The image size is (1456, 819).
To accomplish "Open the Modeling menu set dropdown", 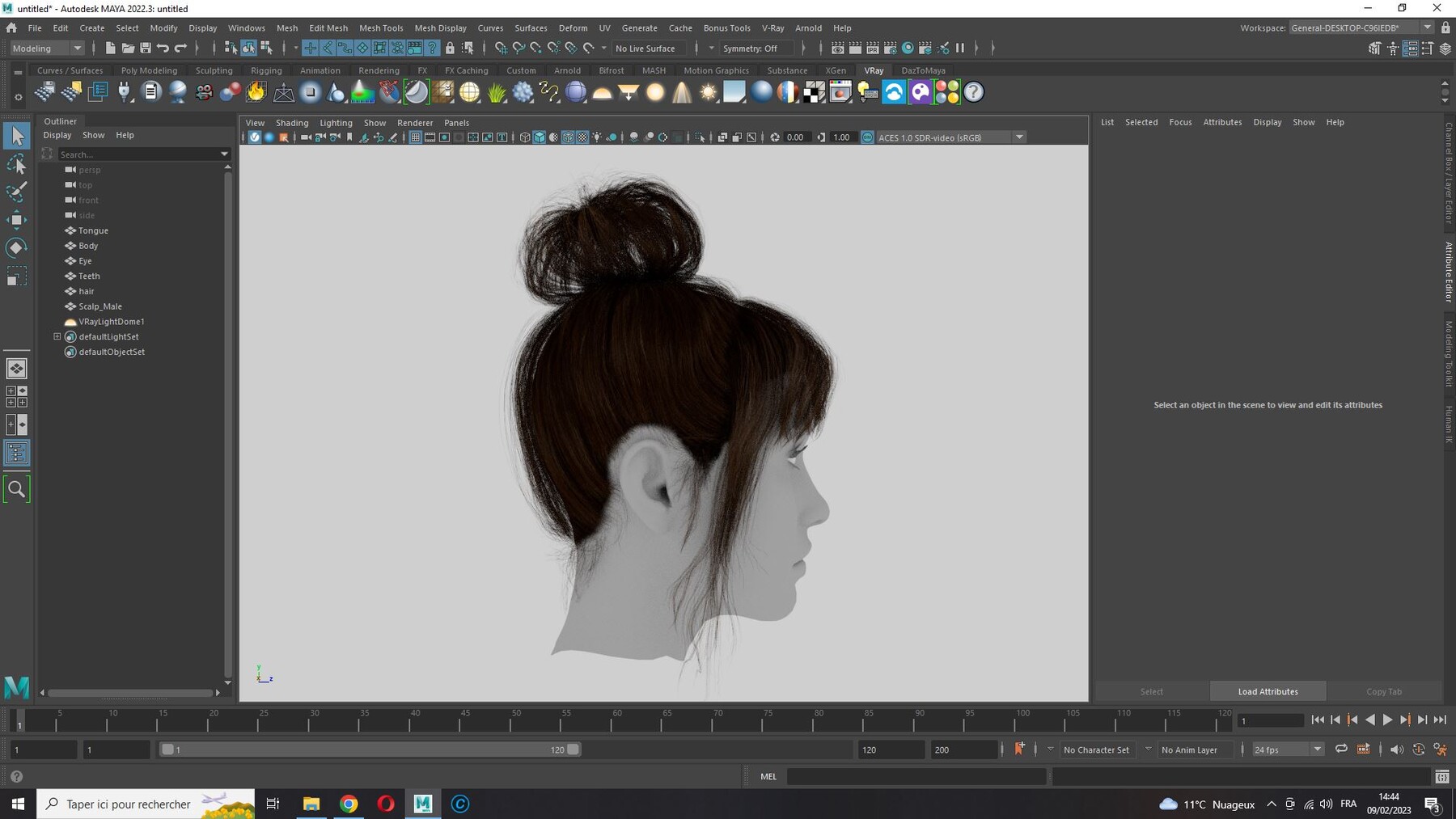I will (47, 49).
